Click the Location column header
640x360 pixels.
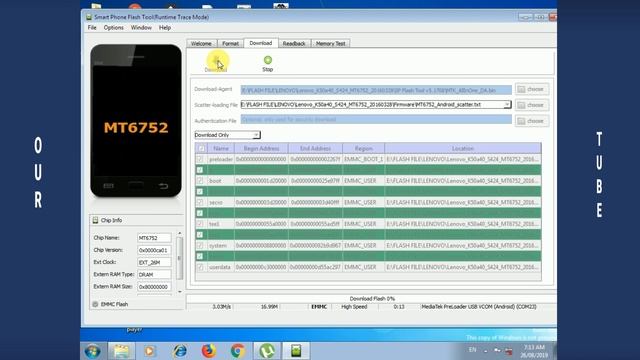click(x=463, y=149)
